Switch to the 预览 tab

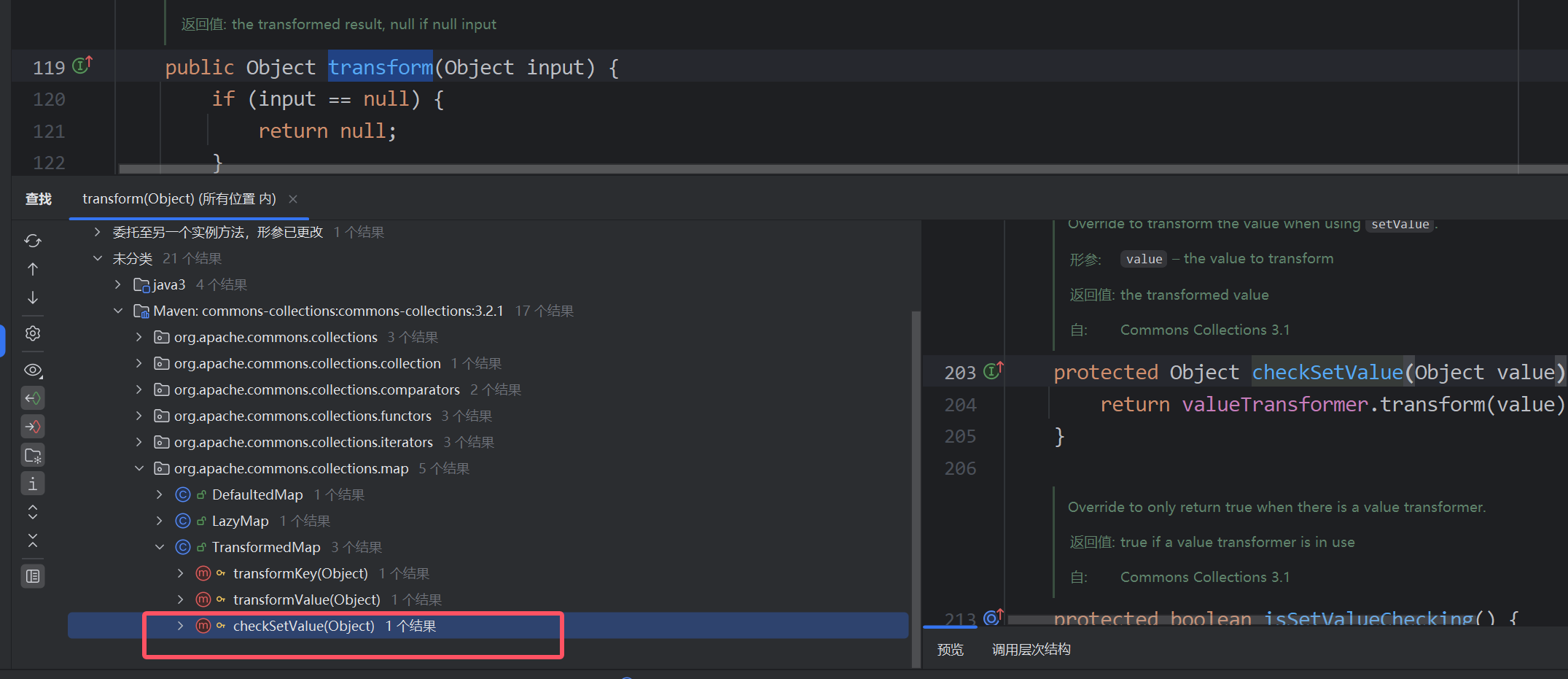[951, 649]
